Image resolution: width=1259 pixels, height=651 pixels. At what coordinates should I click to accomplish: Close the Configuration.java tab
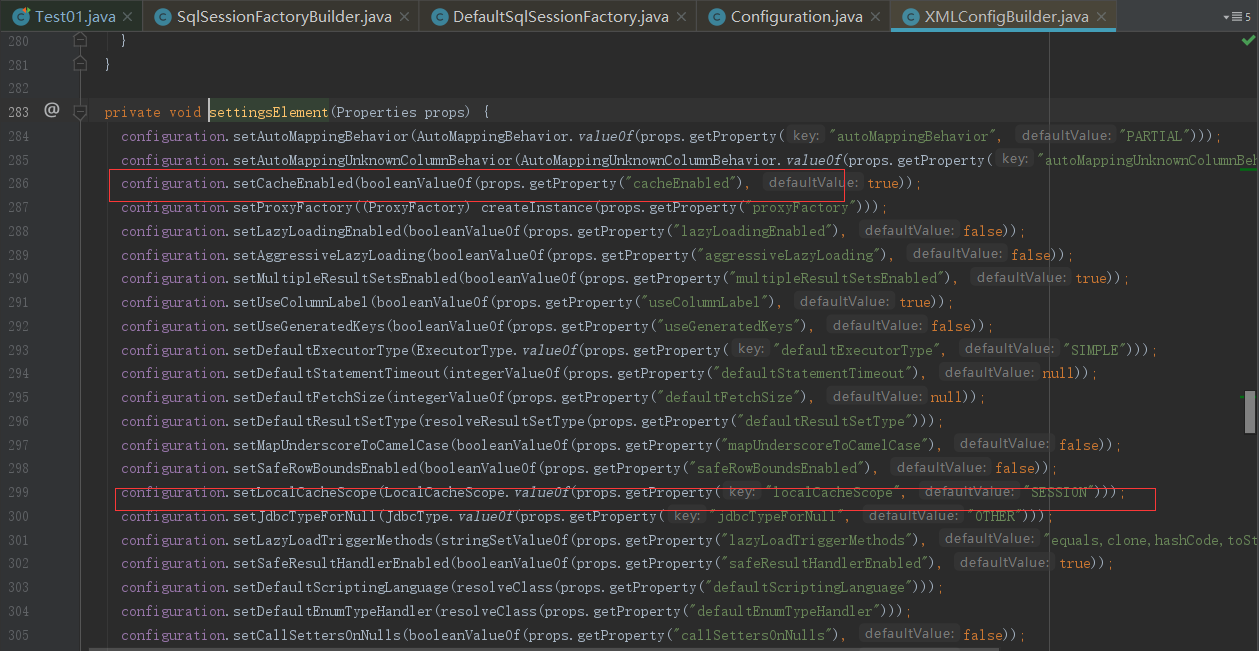point(876,17)
